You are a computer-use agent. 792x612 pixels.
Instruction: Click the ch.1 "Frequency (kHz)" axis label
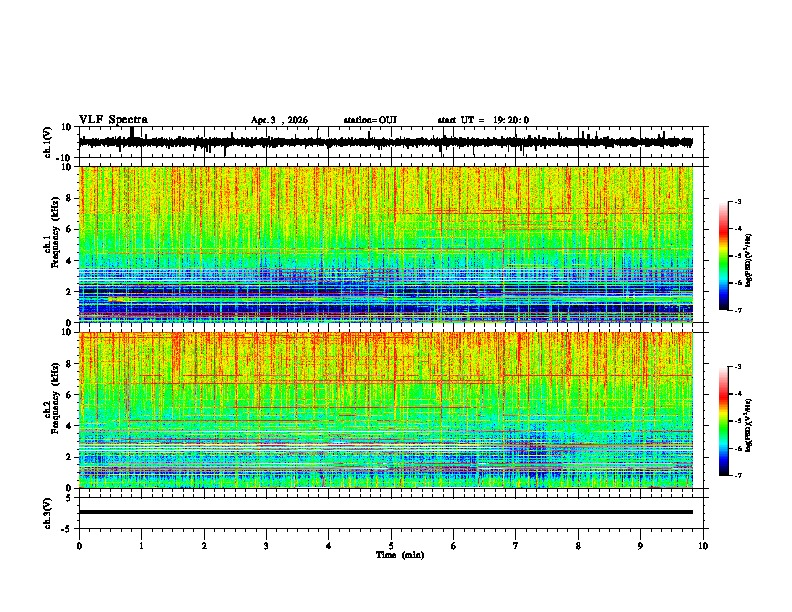point(55,233)
